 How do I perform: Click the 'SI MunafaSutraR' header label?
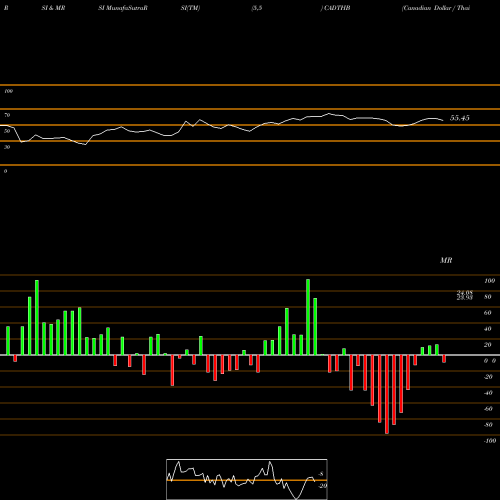point(123,8)
